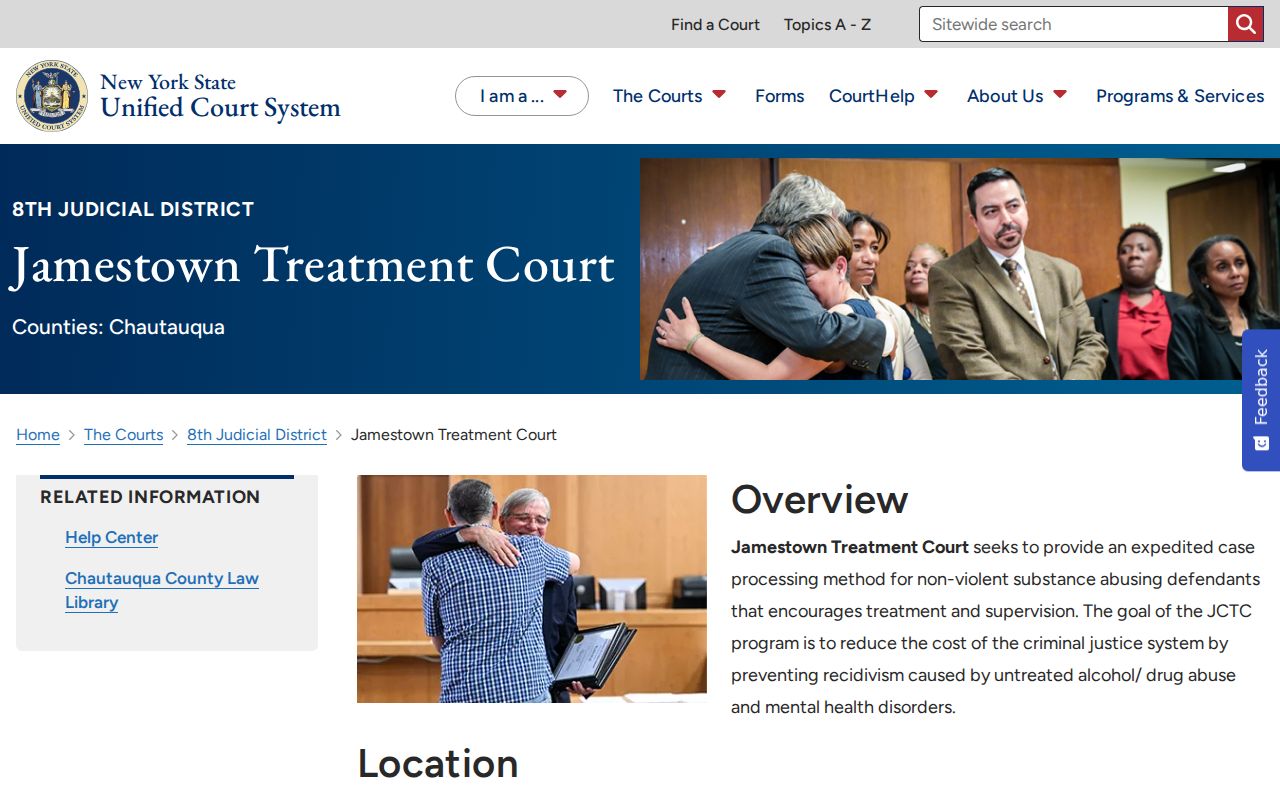Image resolution: width=1280 pixels, height=800 pixels.
Task: Click the About Us navigation label
Action: pos(1005,96)
